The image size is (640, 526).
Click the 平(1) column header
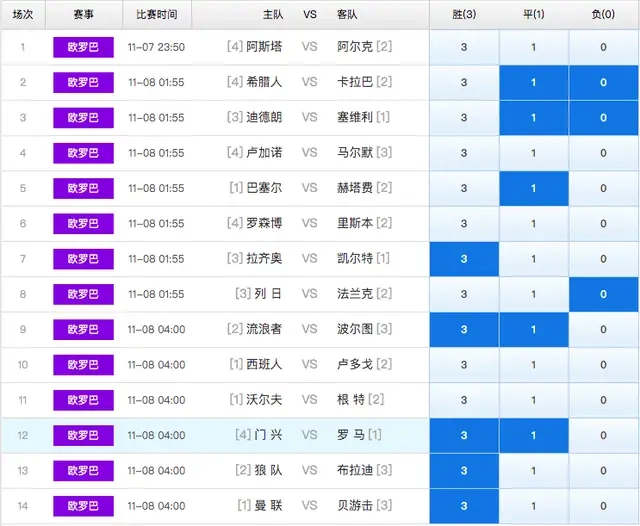(533, 15)
